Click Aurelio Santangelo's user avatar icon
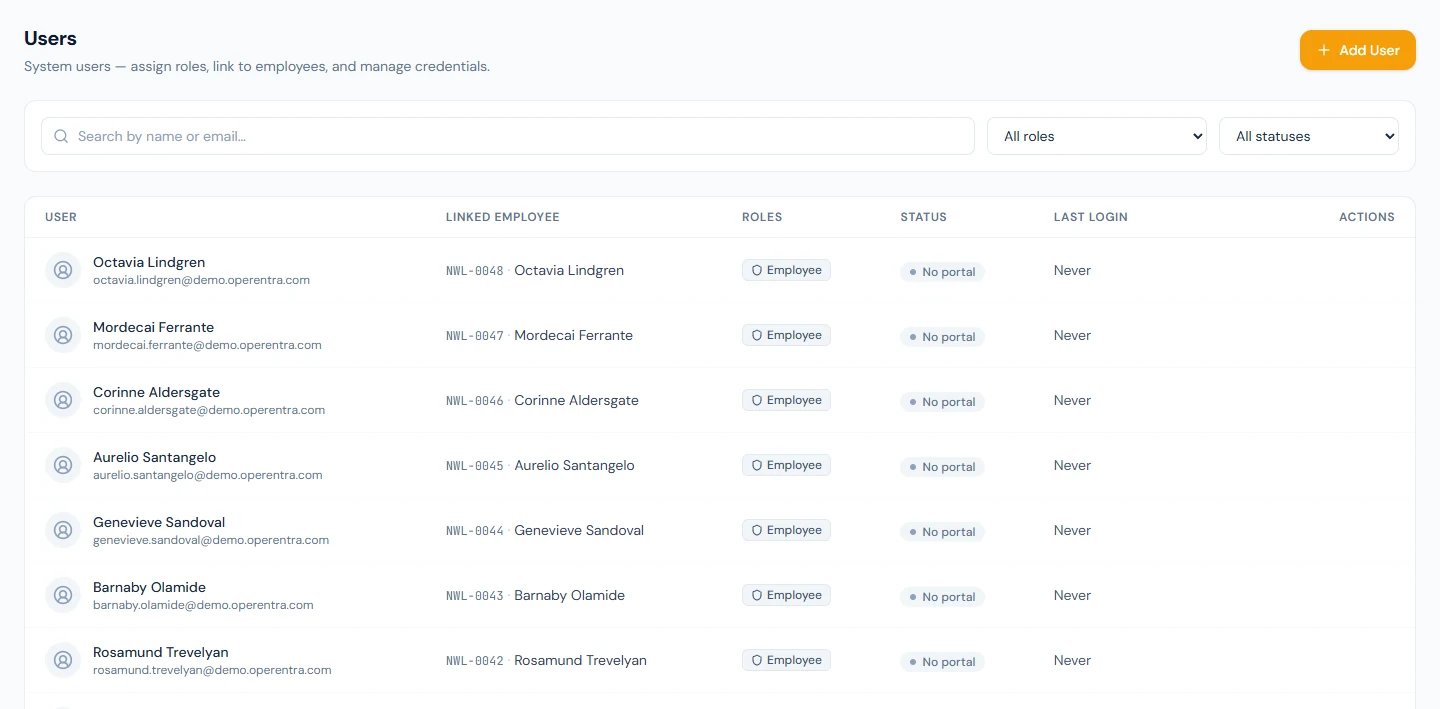The width and height of the screenshot is (1440, 709). click(63, 465)
